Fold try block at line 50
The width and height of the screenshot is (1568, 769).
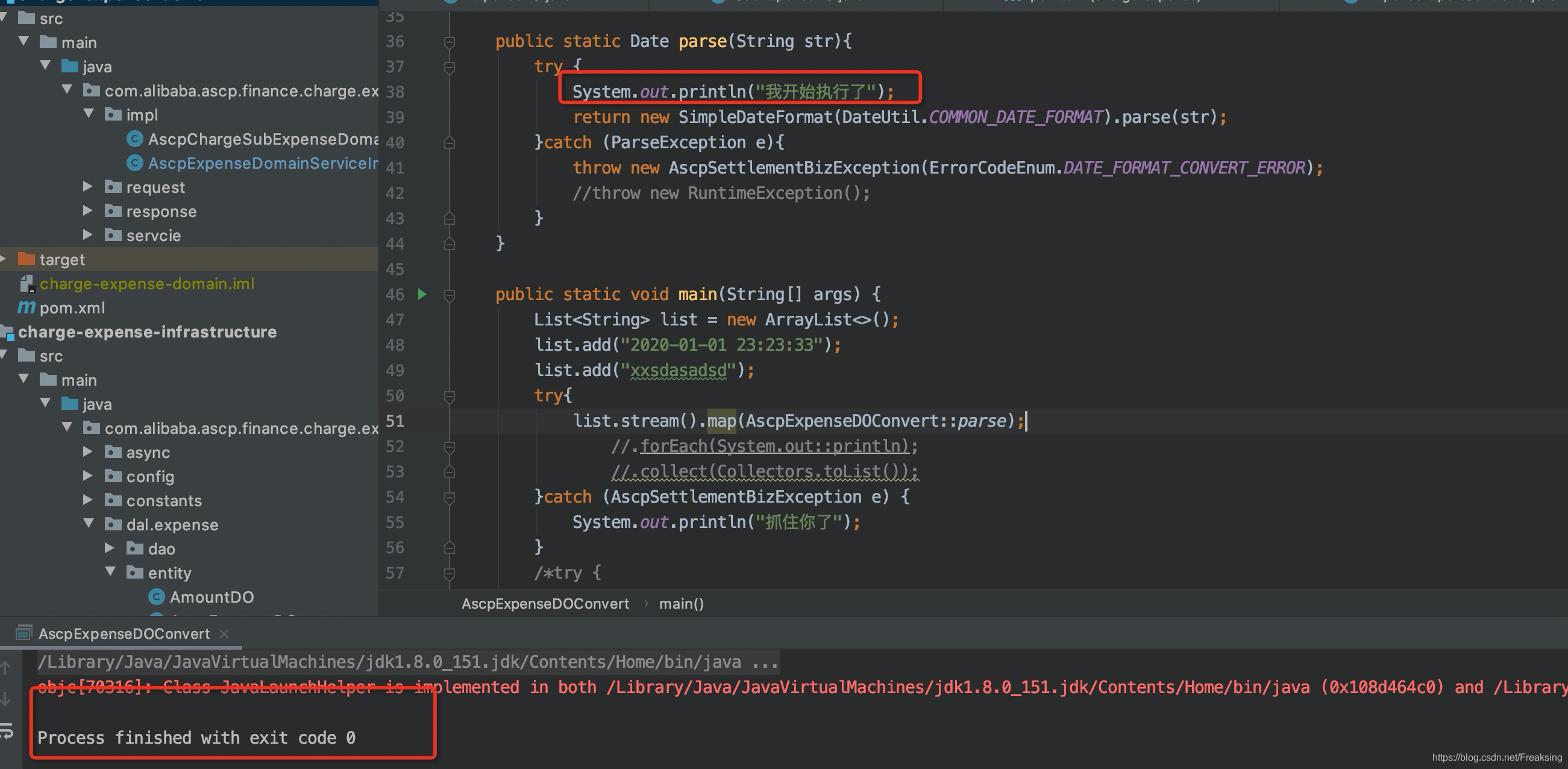pyautogui.click(x=449, y=397)
